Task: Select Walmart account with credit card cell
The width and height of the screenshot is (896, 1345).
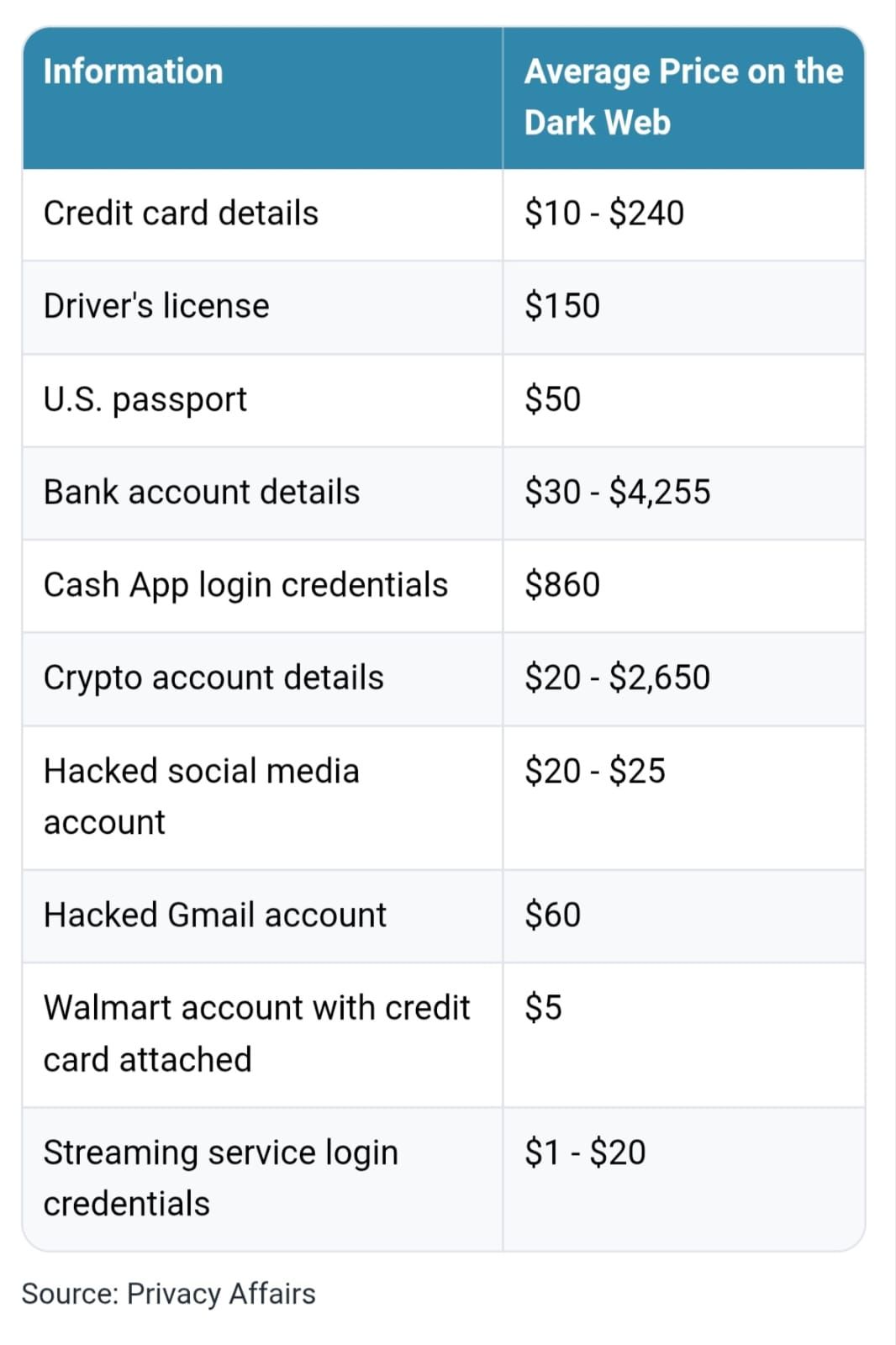Action: (x=256, y=1033)
